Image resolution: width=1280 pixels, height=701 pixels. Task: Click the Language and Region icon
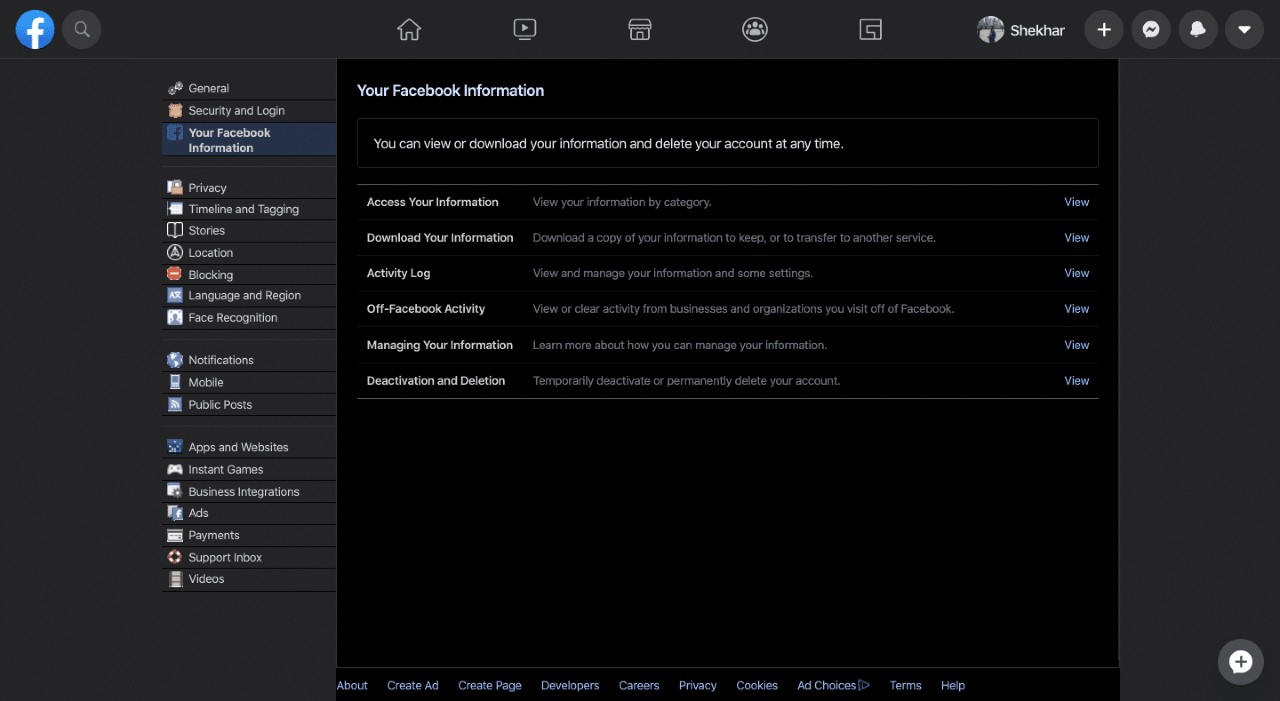click(175, 296)
